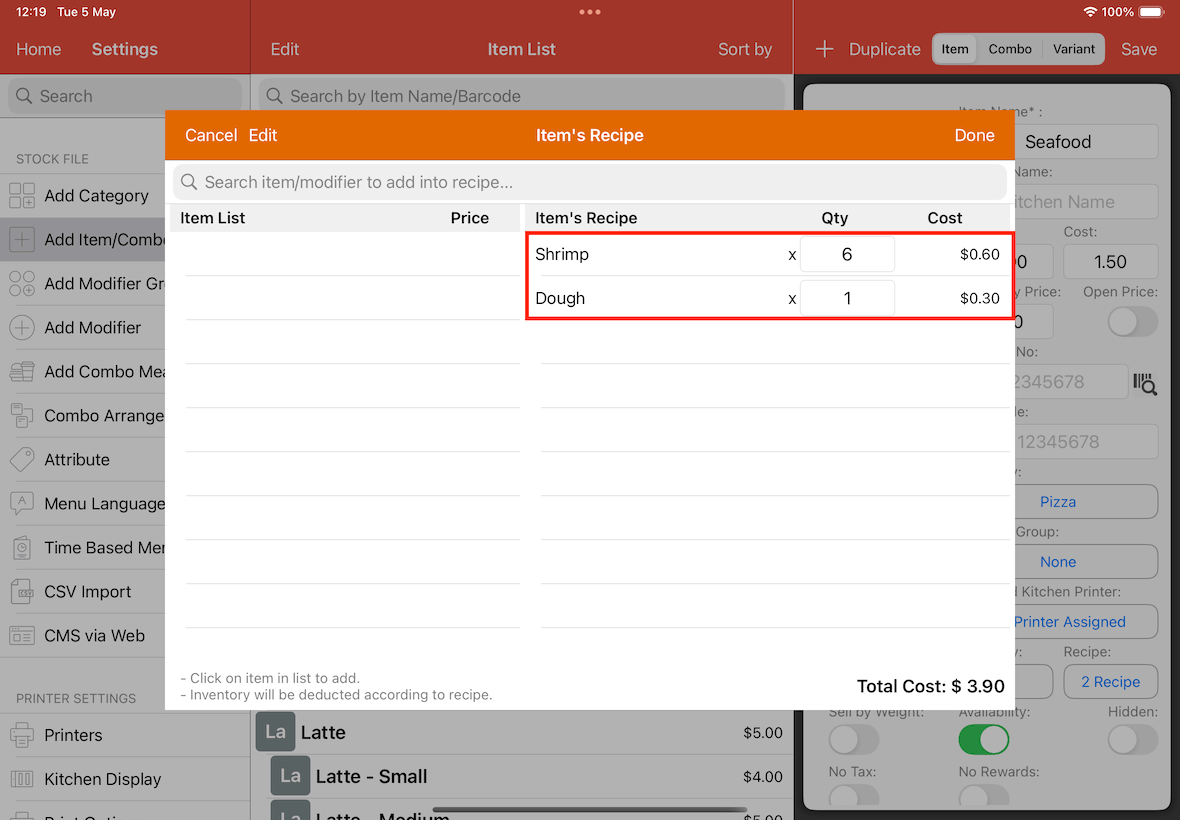Open the 2 Recipe selector
This screenshot has width=1180, height=820.
(1110, 682)
